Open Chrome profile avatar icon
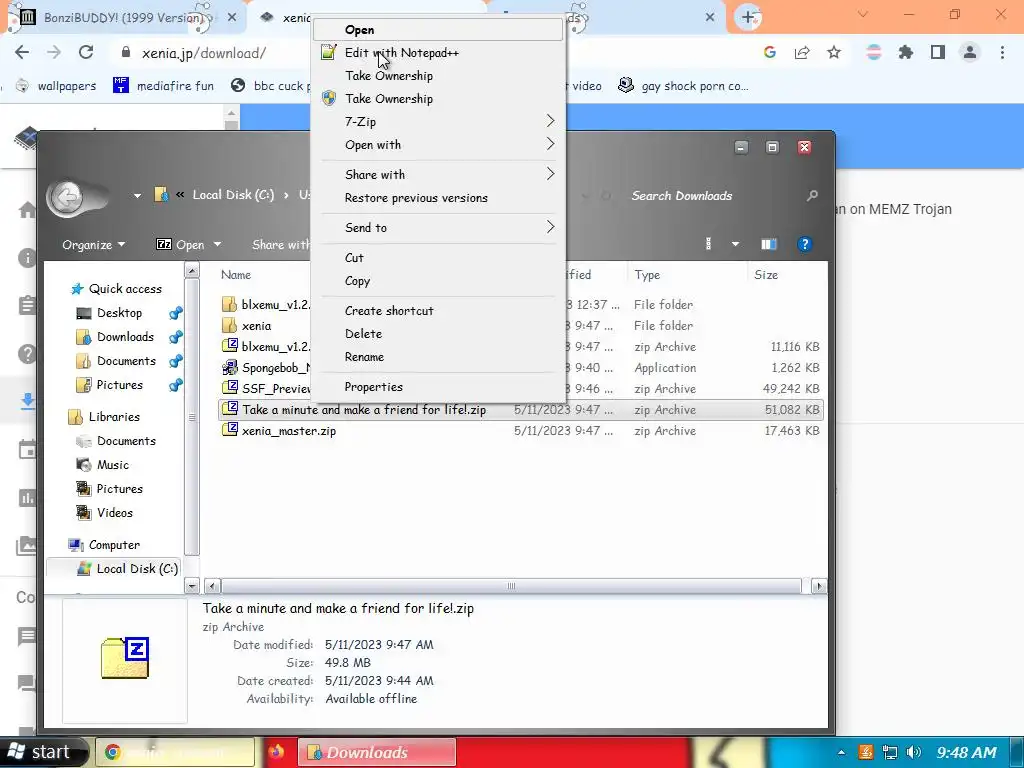Screen dimensions: 1024x768 pos(970,53)
